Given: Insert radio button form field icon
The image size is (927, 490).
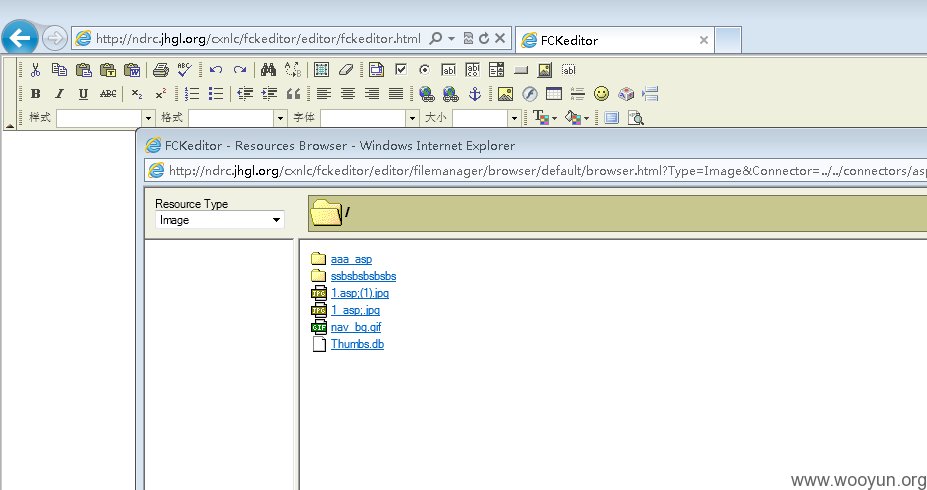Looking at the screenshot, I should coord(424,70).
